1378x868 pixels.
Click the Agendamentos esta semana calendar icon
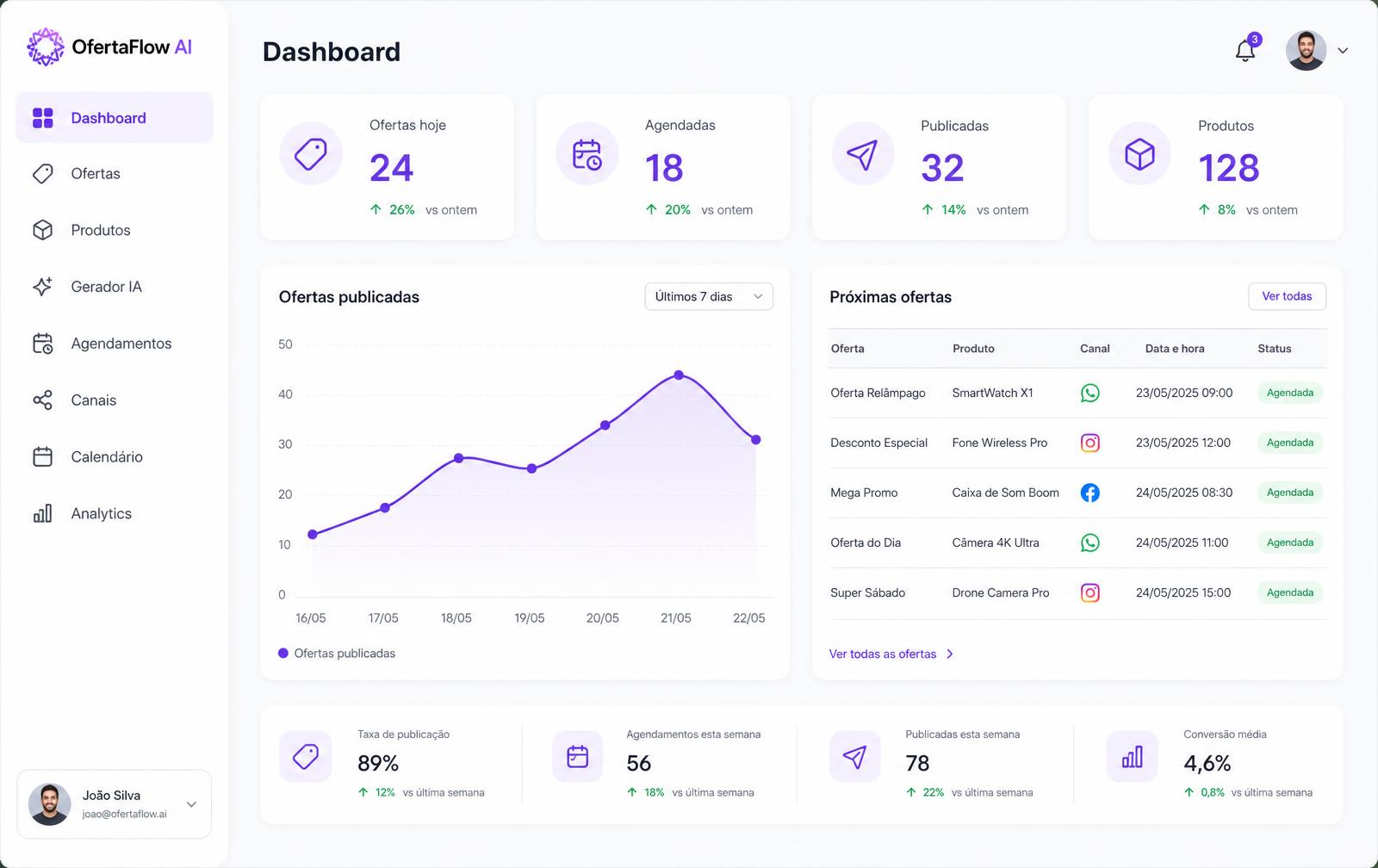click(578, 757)
